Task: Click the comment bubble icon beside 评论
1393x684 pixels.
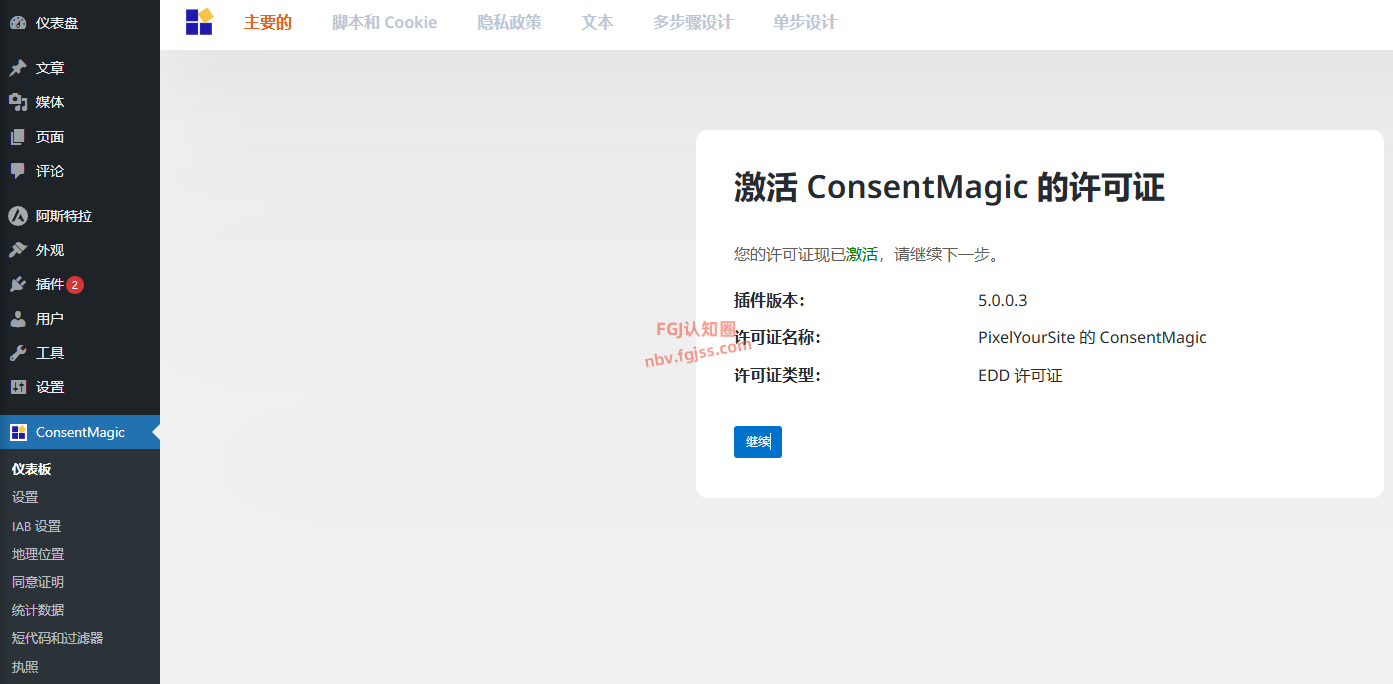Action: click(18, 171)
